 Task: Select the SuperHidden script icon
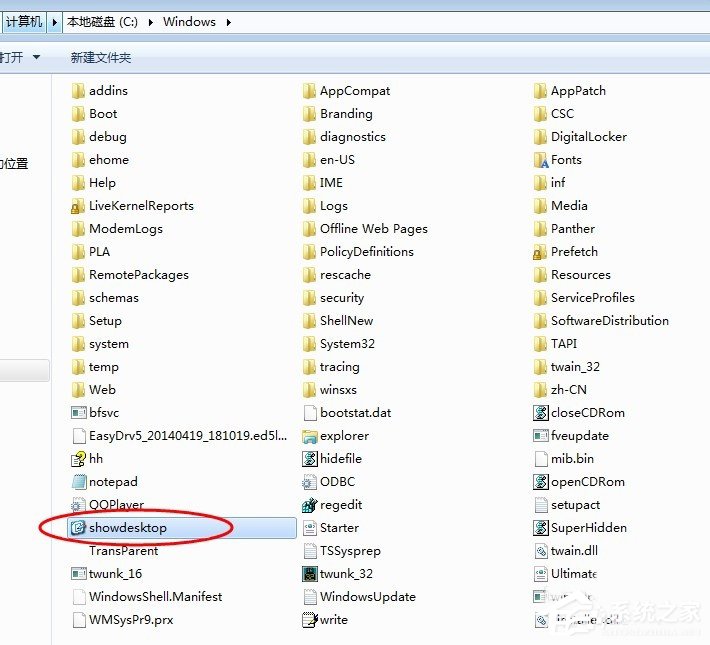(x=541, y=528)
